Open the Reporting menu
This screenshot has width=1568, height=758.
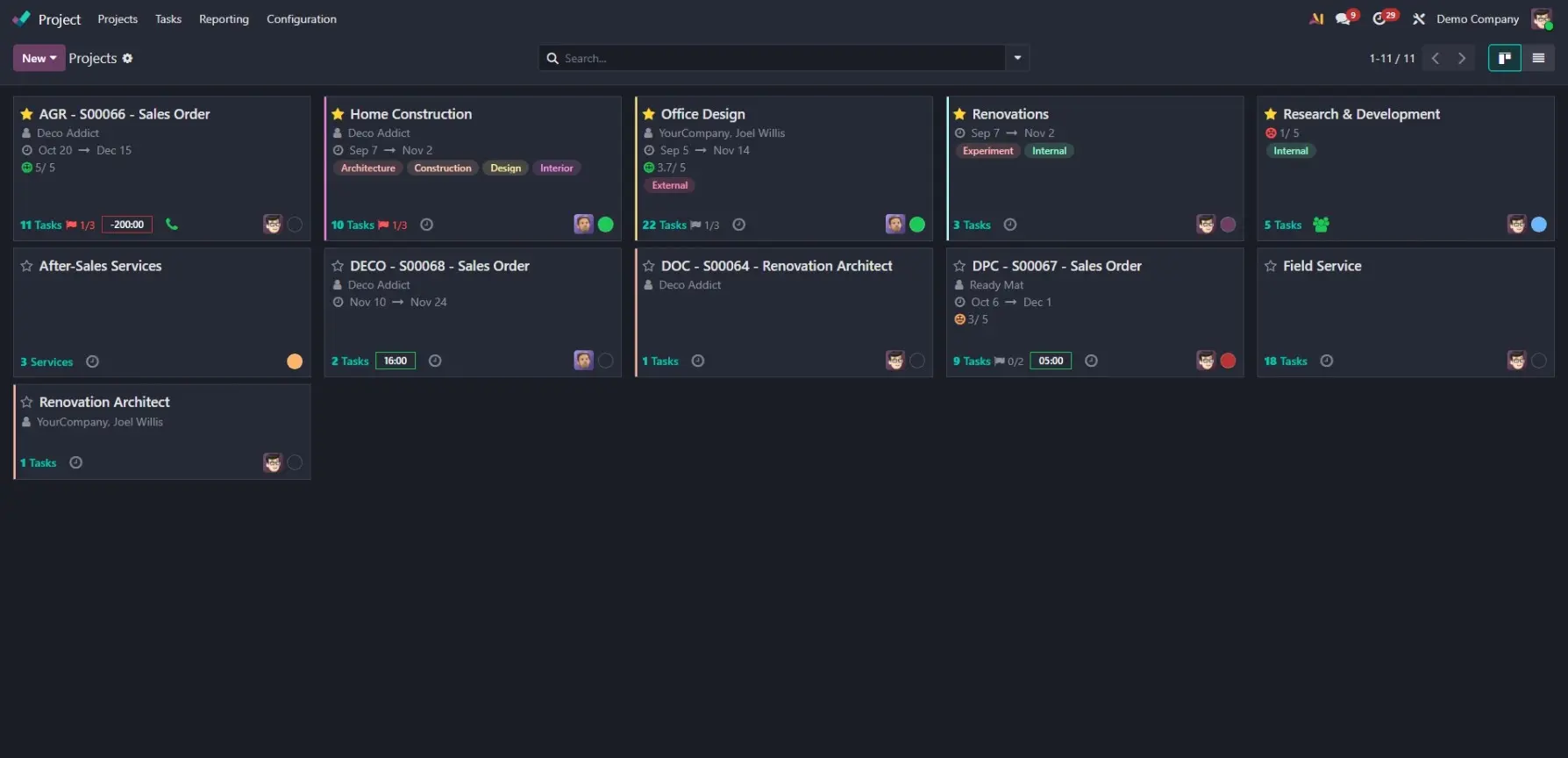click(224, 19)
